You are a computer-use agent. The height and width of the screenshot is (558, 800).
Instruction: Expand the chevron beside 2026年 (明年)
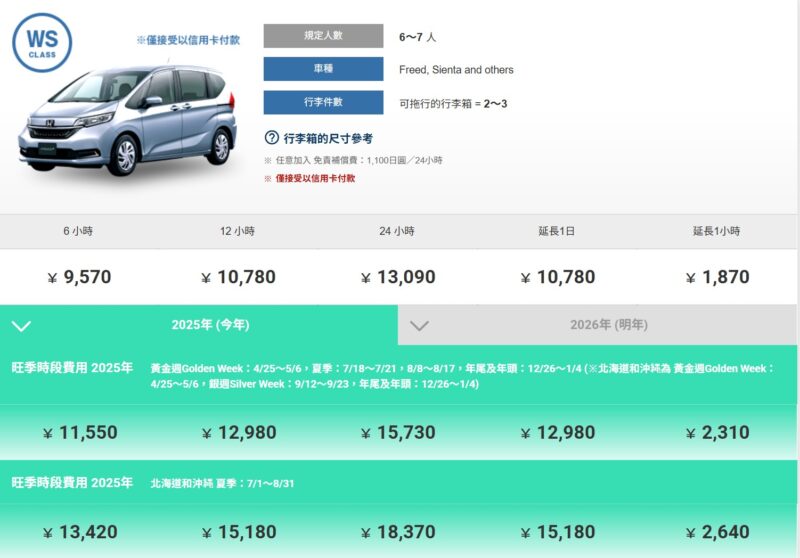click(420, 326)
